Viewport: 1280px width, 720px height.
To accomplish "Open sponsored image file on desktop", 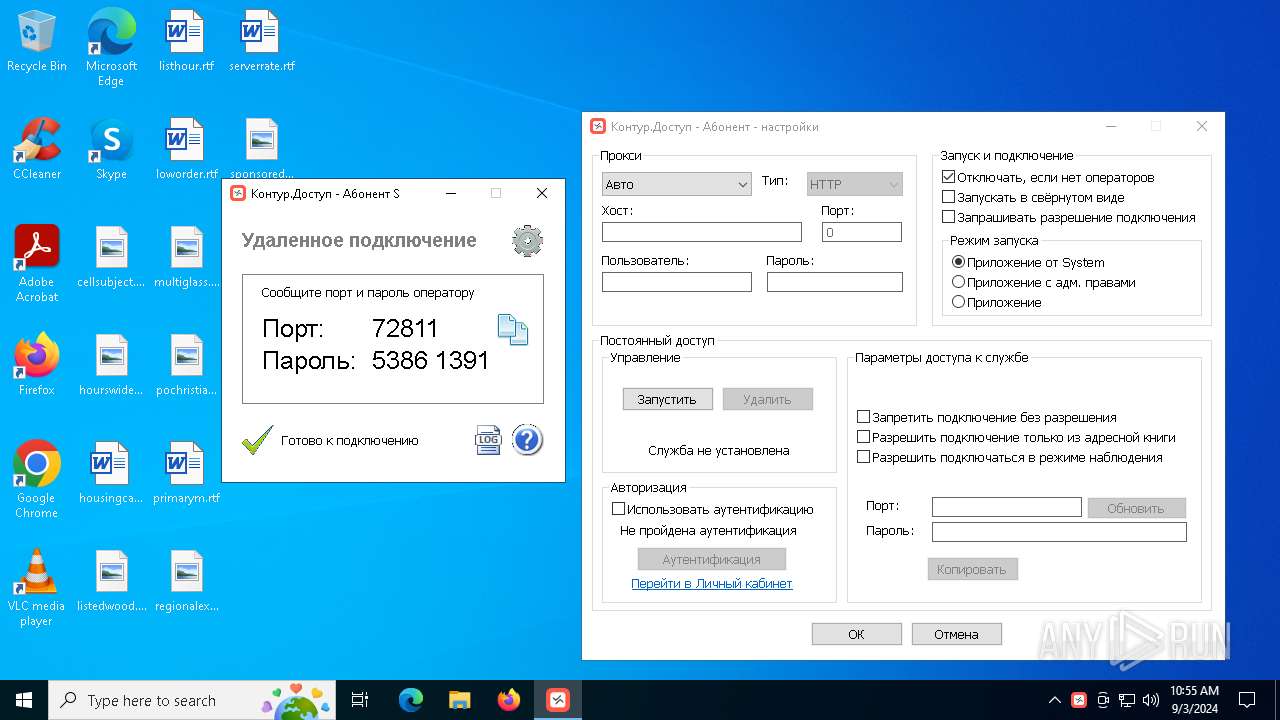I will point(262,149).
